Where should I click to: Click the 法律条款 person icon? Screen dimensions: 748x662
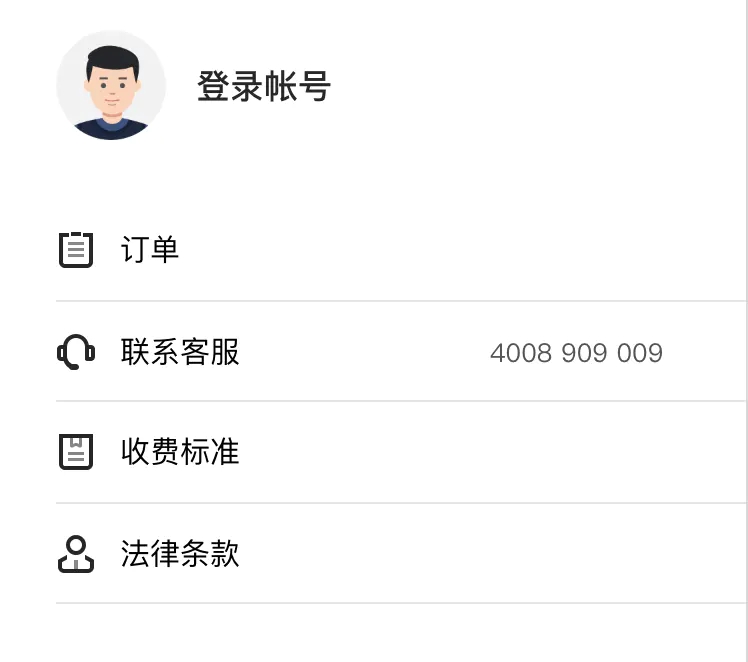[x=76, y=554]
